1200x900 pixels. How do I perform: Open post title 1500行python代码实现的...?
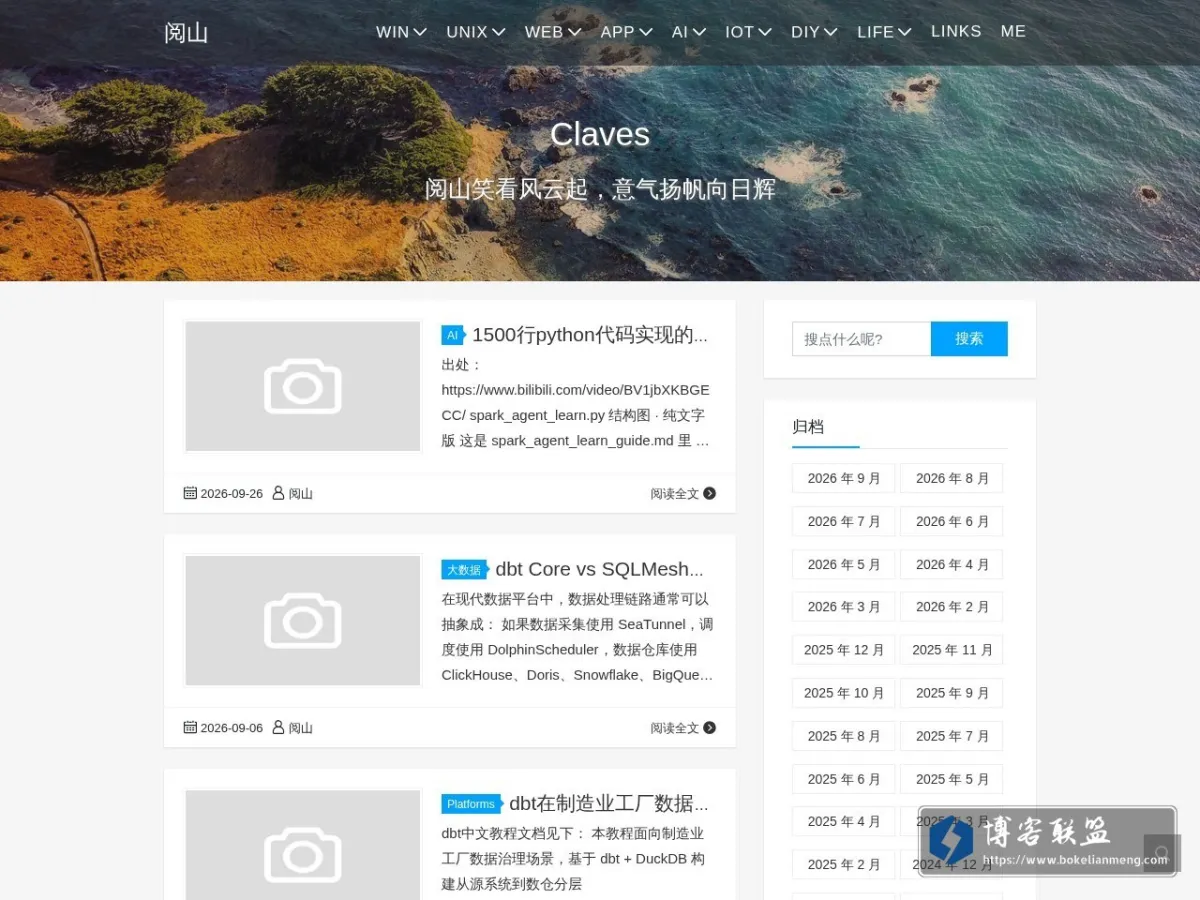(590, 335)
